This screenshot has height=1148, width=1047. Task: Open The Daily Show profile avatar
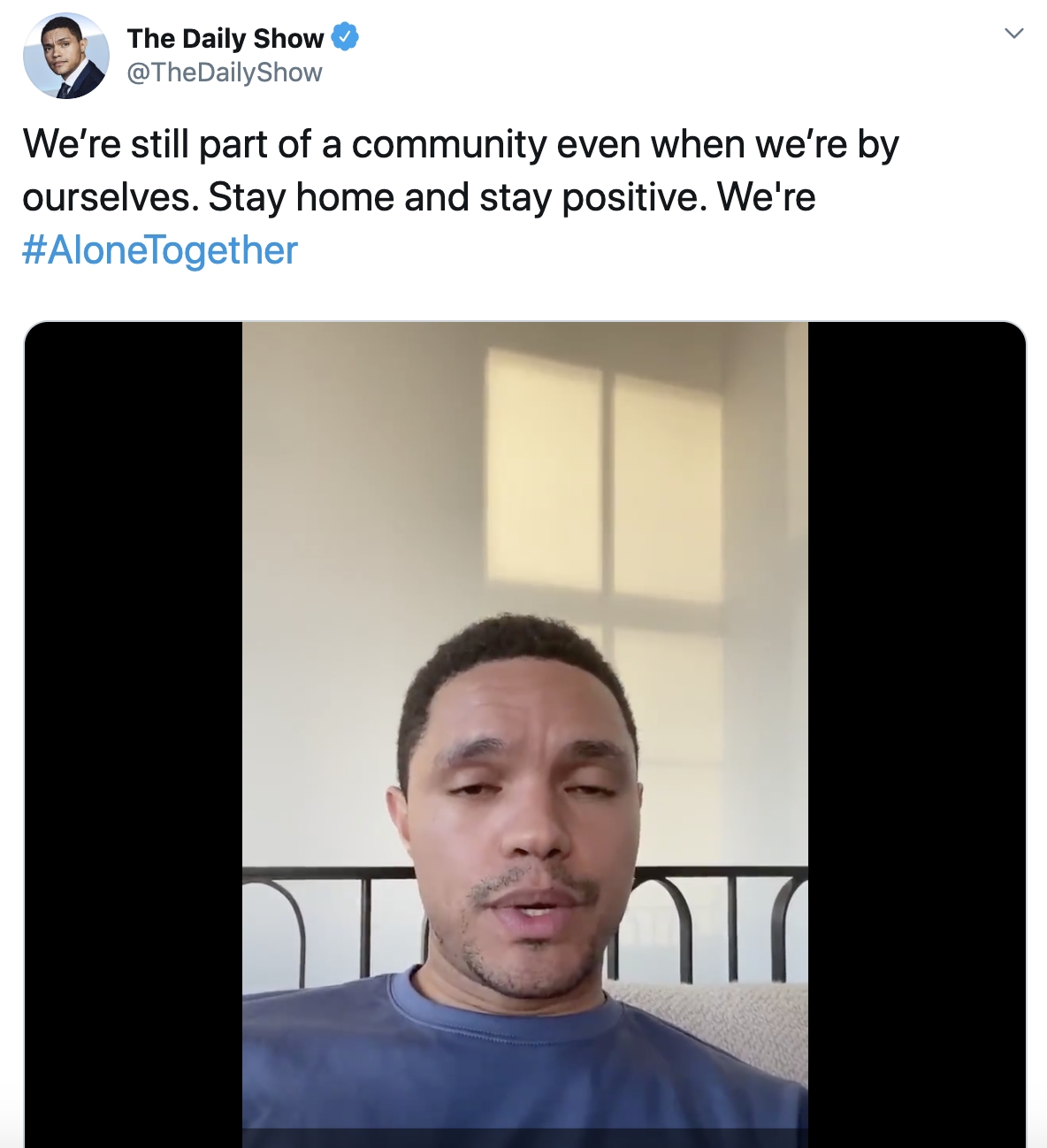(x=66, y=56)
